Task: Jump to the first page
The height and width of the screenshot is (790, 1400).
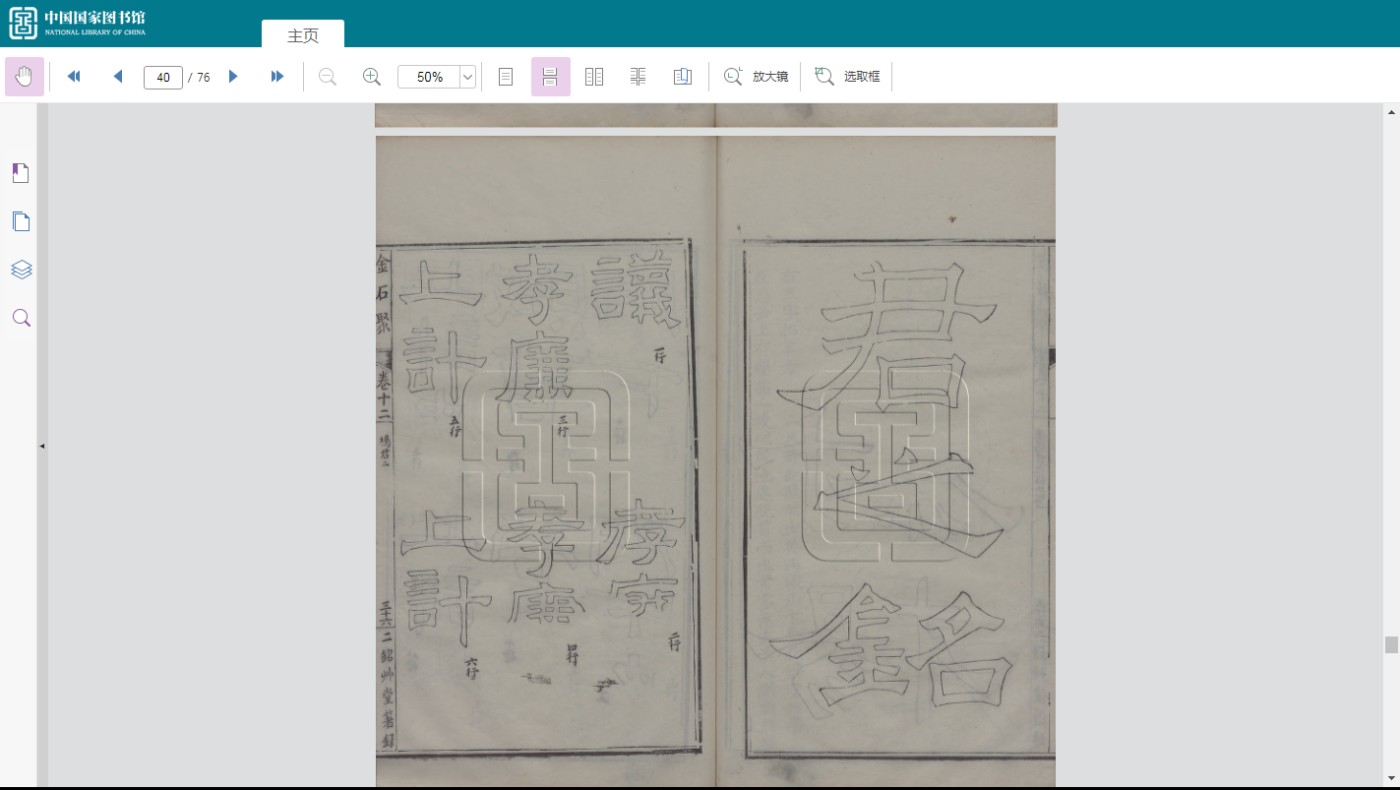Action: point(73,77)
